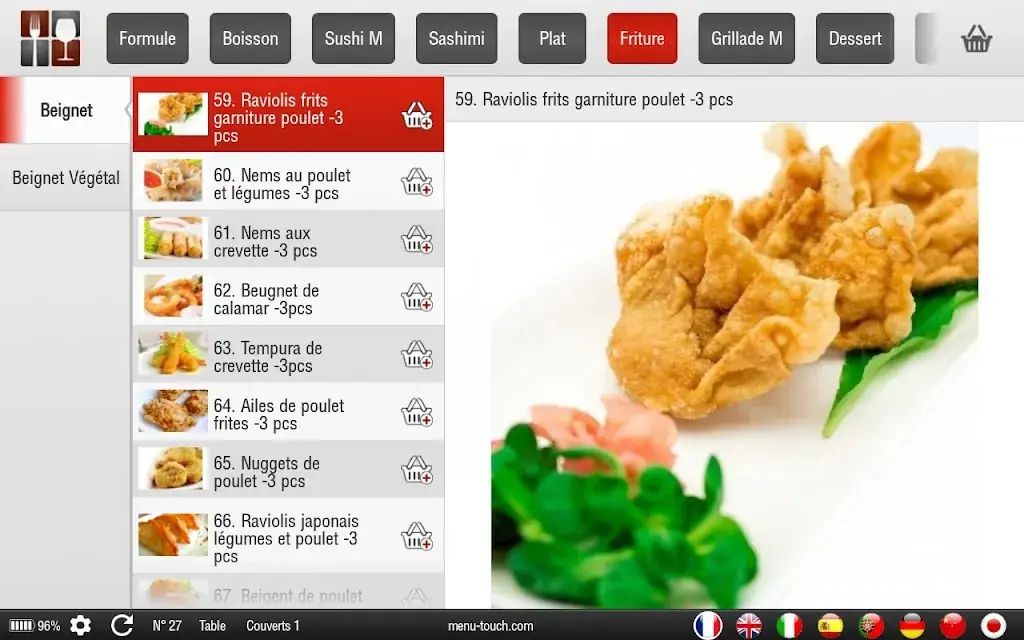Switch language using the Spanish flag
This screenshot has height=640, width=1024.
(x=831, y=626)
